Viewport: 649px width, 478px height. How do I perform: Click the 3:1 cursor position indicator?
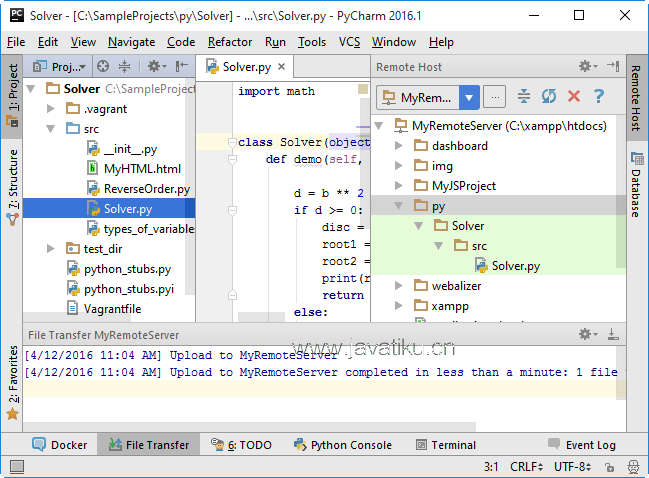tap(491, 467)
